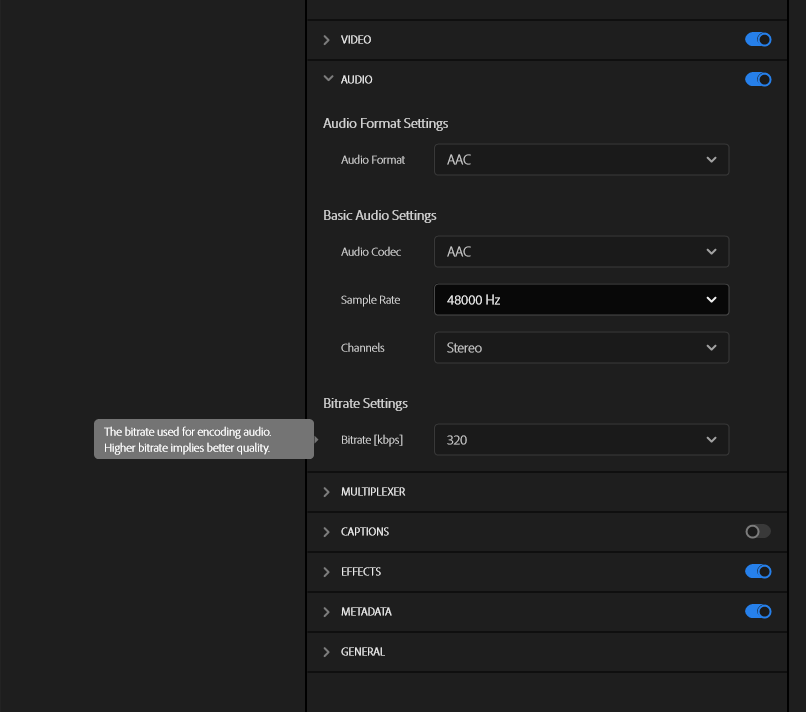
Task: Enable the CAPTIONS toggle switch
Action: tap(758, 532)
